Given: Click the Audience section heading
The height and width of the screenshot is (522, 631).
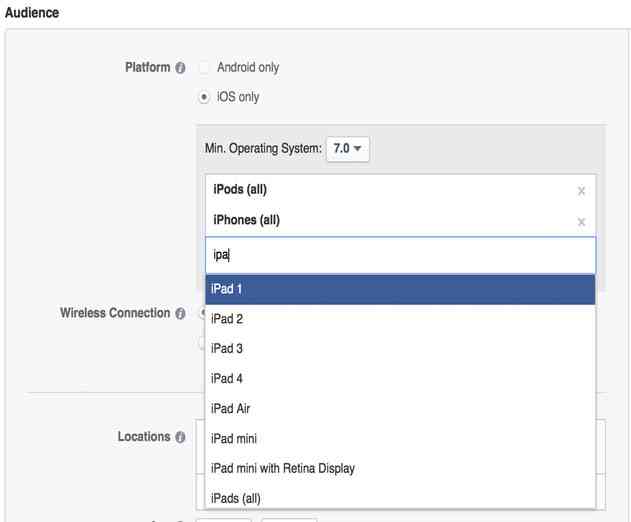Looking at the screenshot, I should [x=32, y=13].
